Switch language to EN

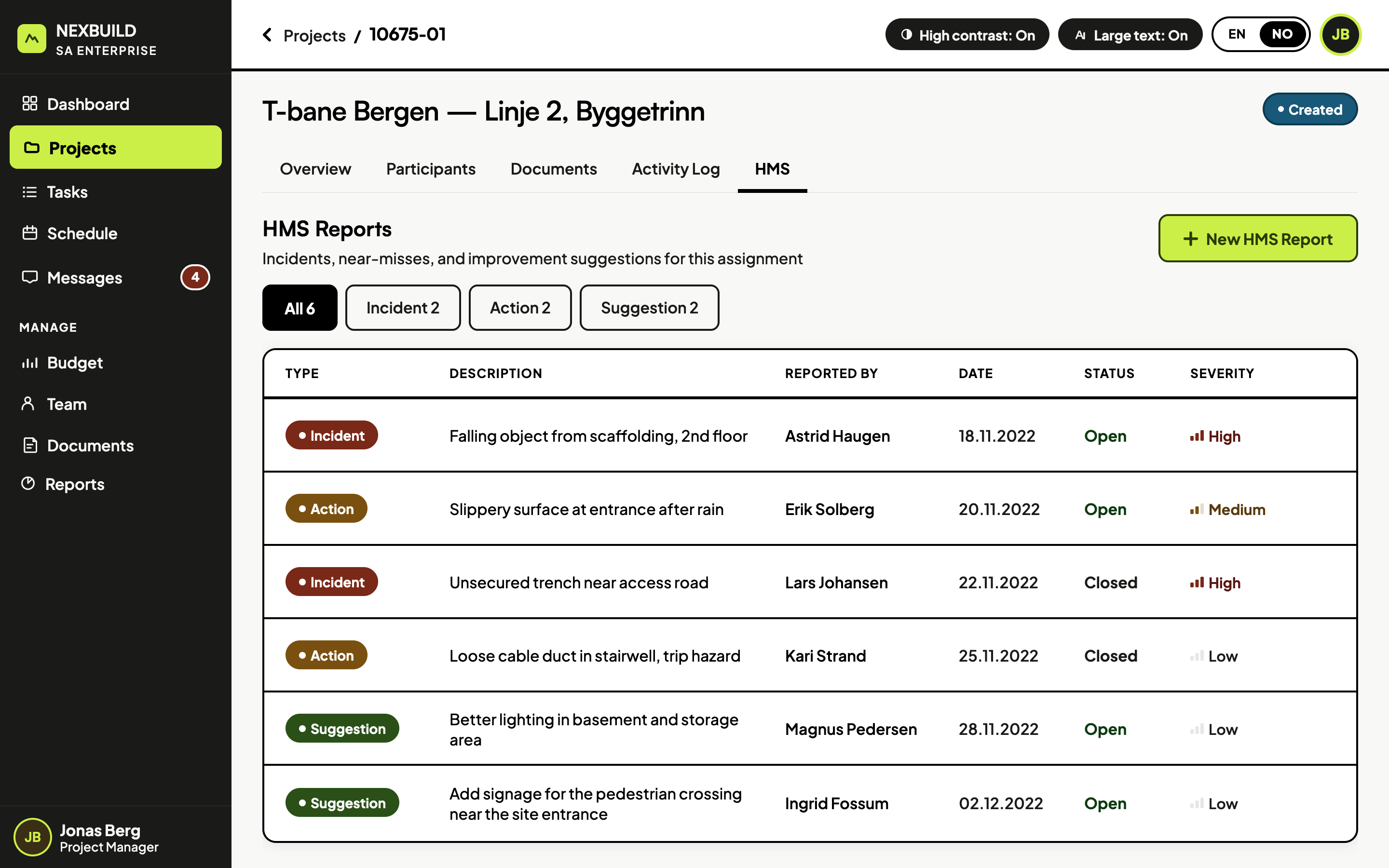tap(1237, 34)
